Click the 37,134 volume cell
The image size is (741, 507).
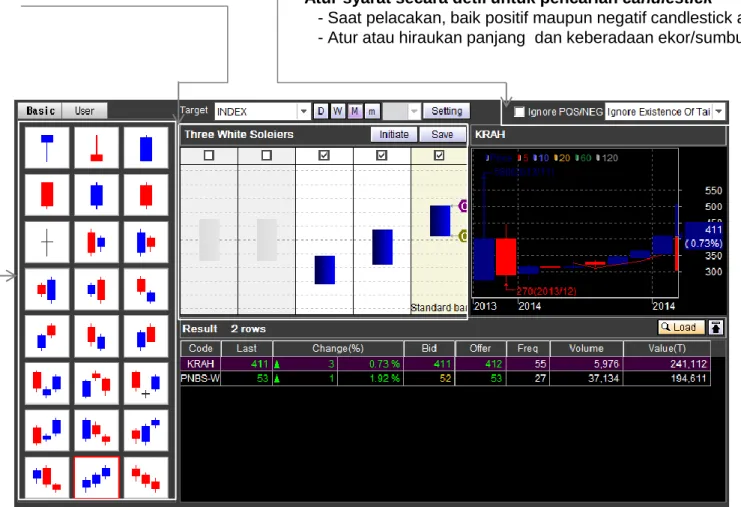tap(586, 378)
